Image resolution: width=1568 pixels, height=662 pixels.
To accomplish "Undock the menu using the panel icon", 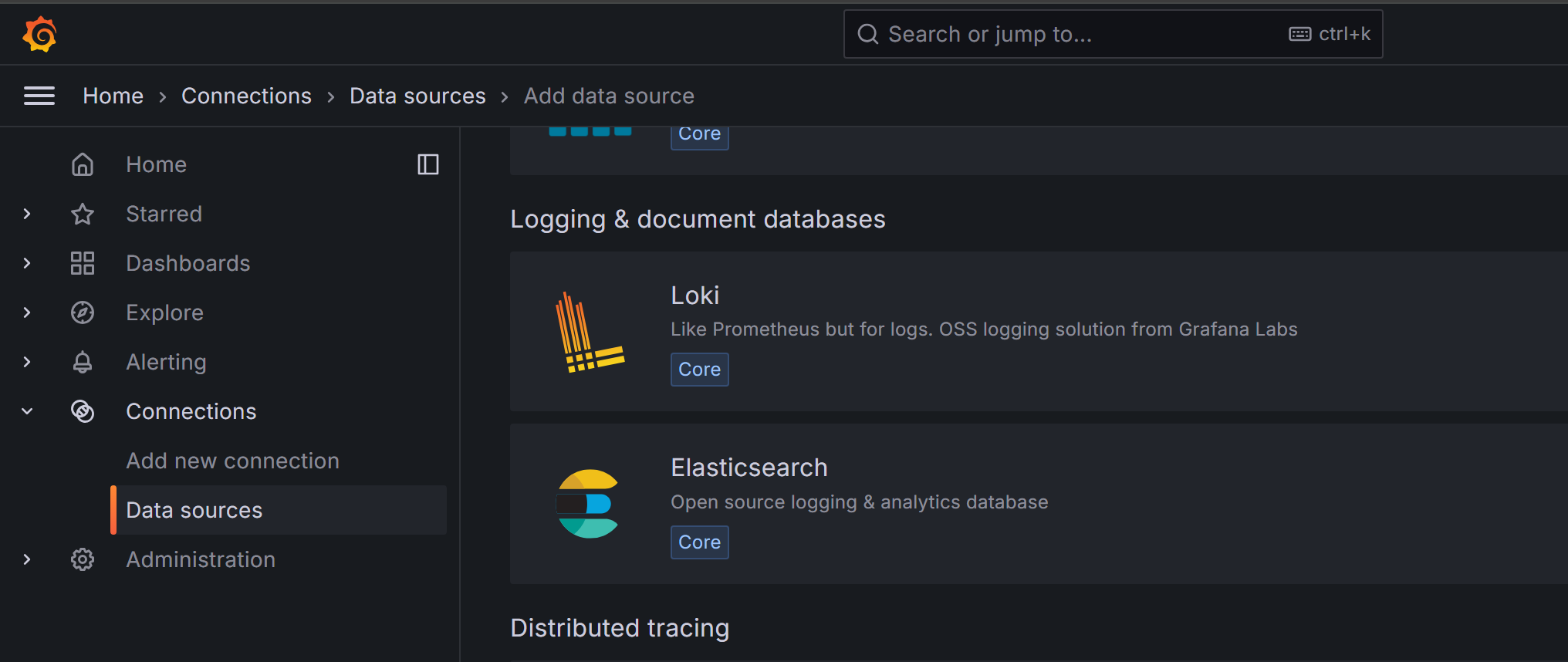I will (x=428, y=164).
